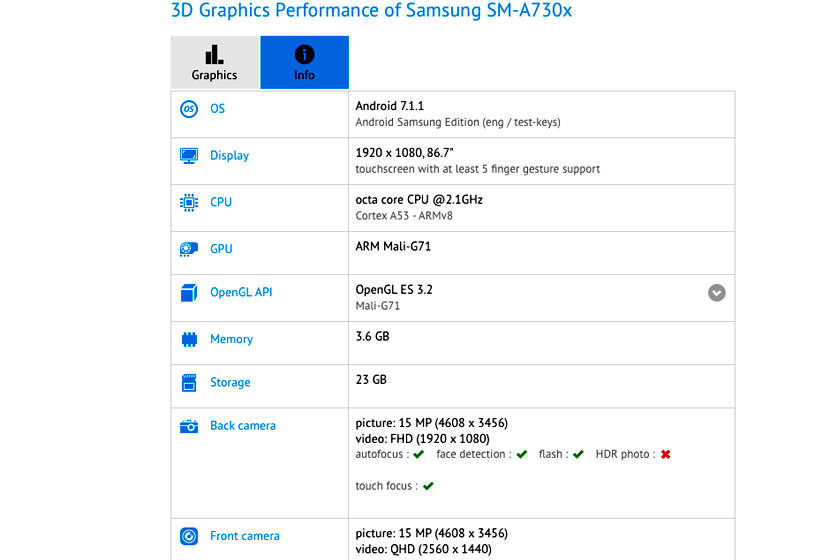Expand the OpenGL ES 3.2 details chevron
This screenshot has height=560, width=840.
tap(716, 293)
